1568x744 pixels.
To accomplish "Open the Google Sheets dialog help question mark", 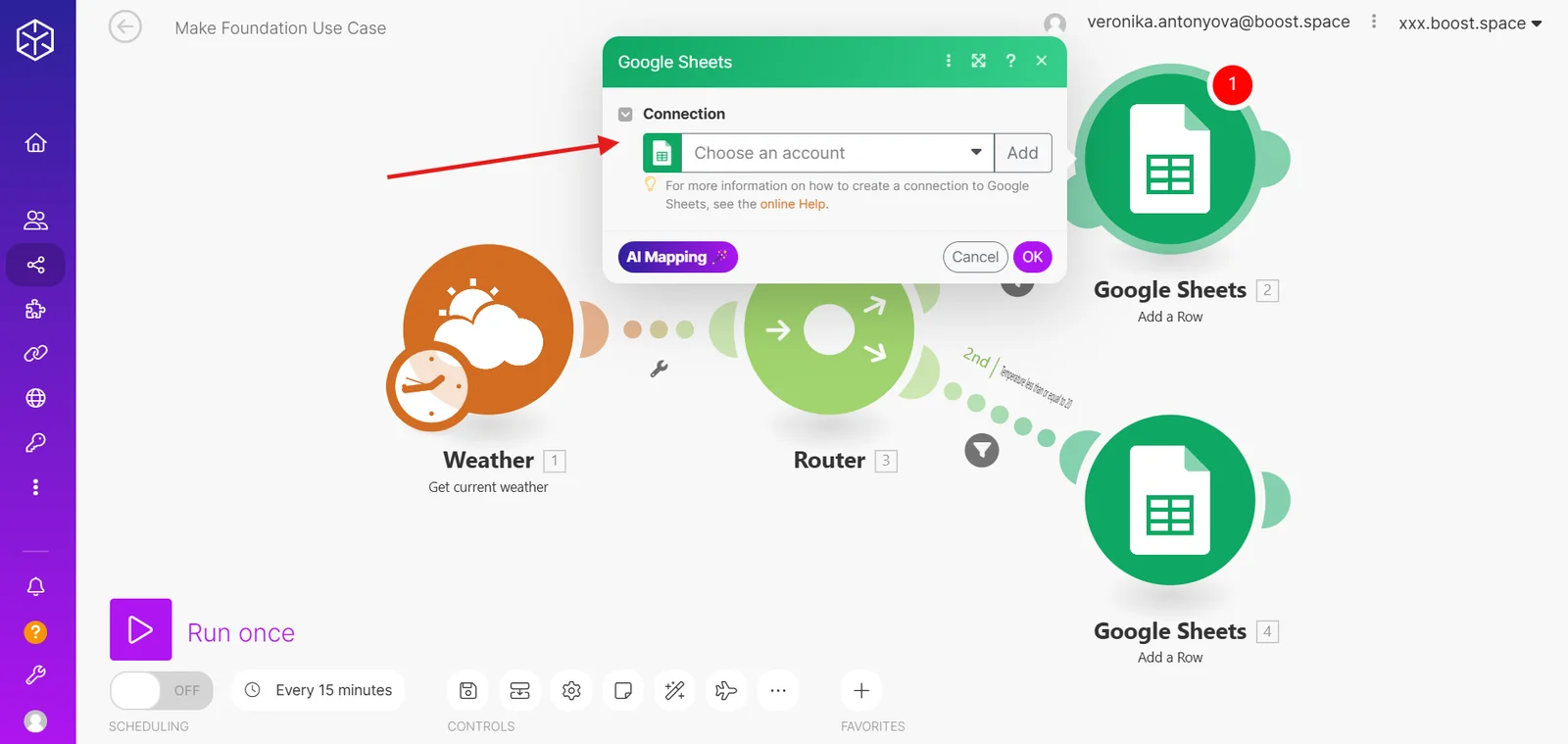I will tap(1010, 61).
